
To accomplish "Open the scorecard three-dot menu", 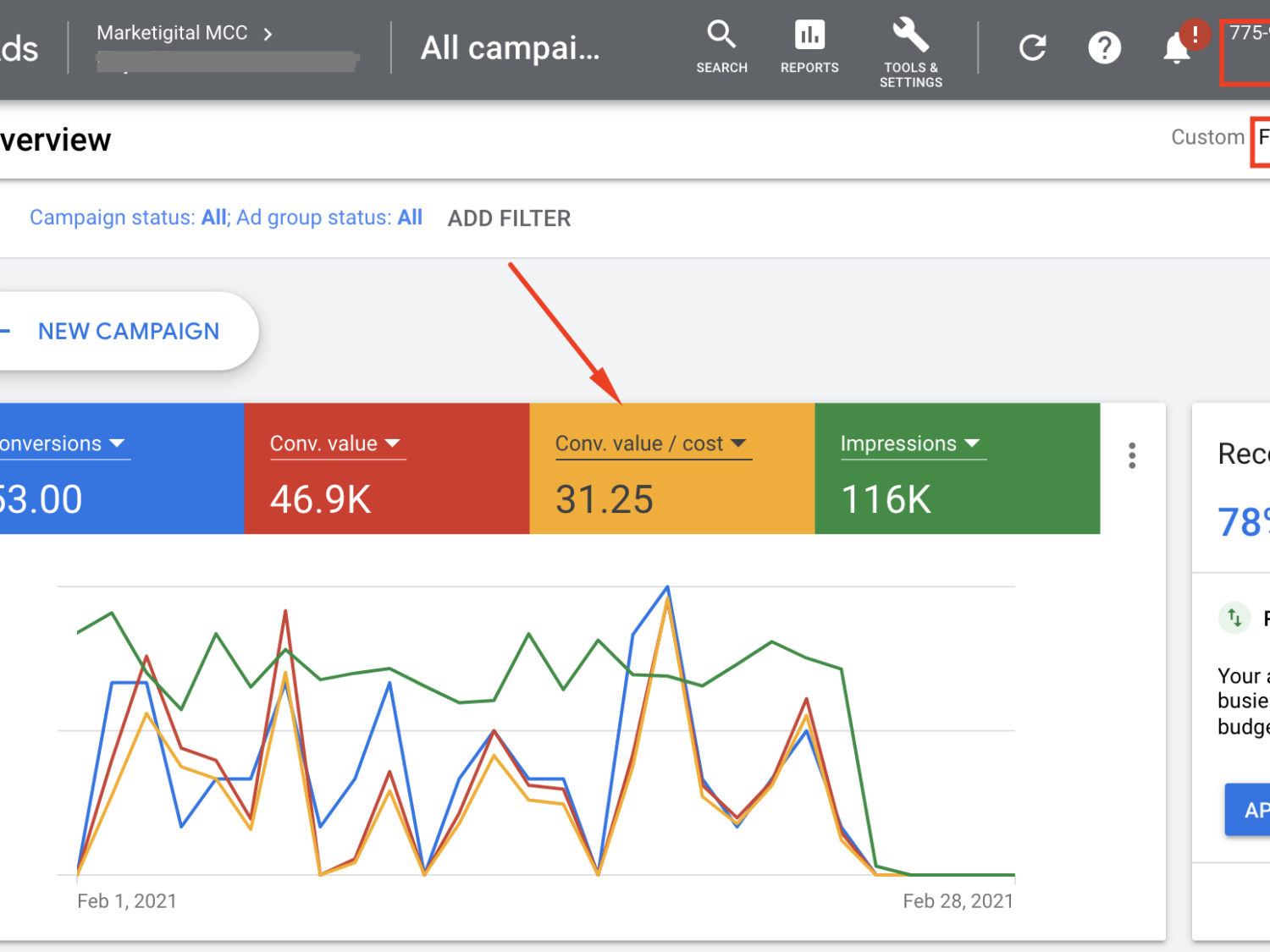I will tap(1132, 455).
